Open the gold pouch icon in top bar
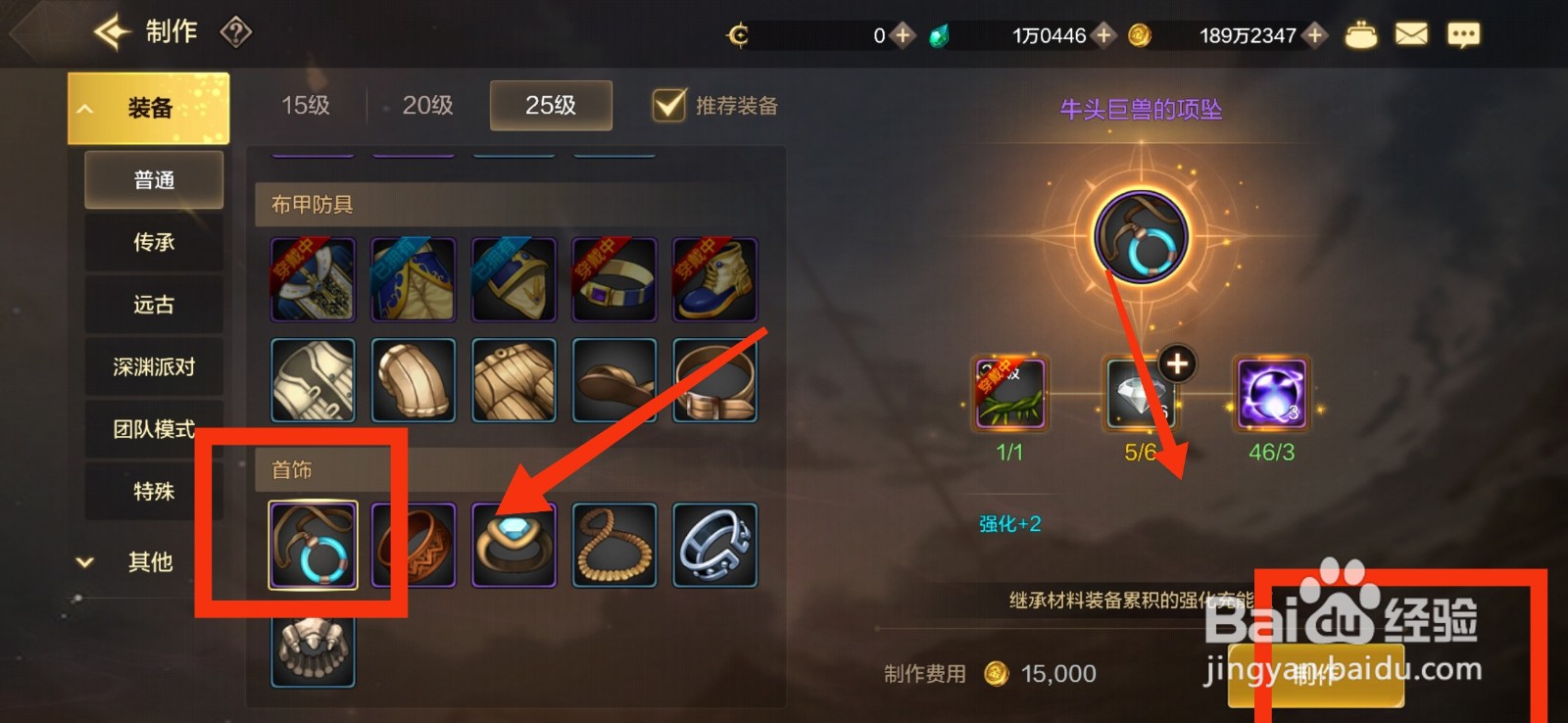1568x723 pixels. point(1360,35)
